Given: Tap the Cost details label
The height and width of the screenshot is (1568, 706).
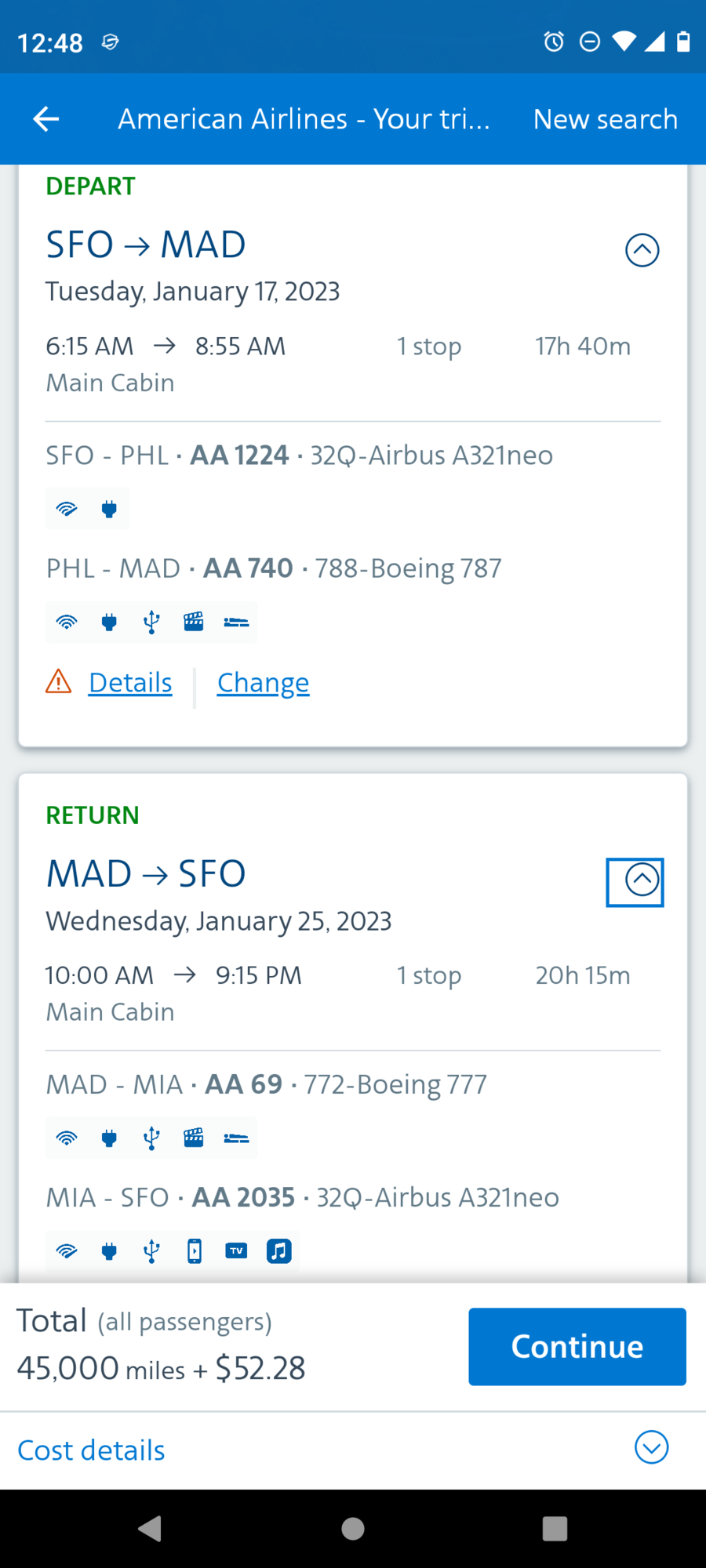Looking at the screenshot, I should 92,1450.
